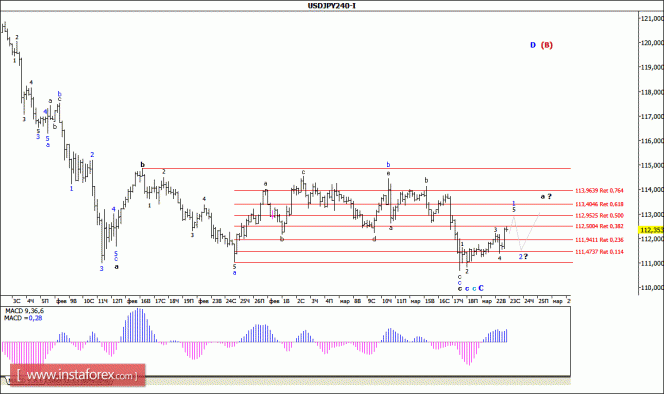The image size is (664, 394).
Task: Click the www.instaforex.com watermark link
Action: (x=77, y=375)
